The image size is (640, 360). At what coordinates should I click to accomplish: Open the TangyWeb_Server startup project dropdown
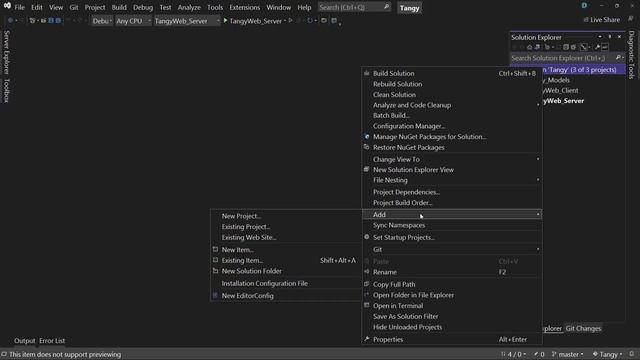coord(187,21)
